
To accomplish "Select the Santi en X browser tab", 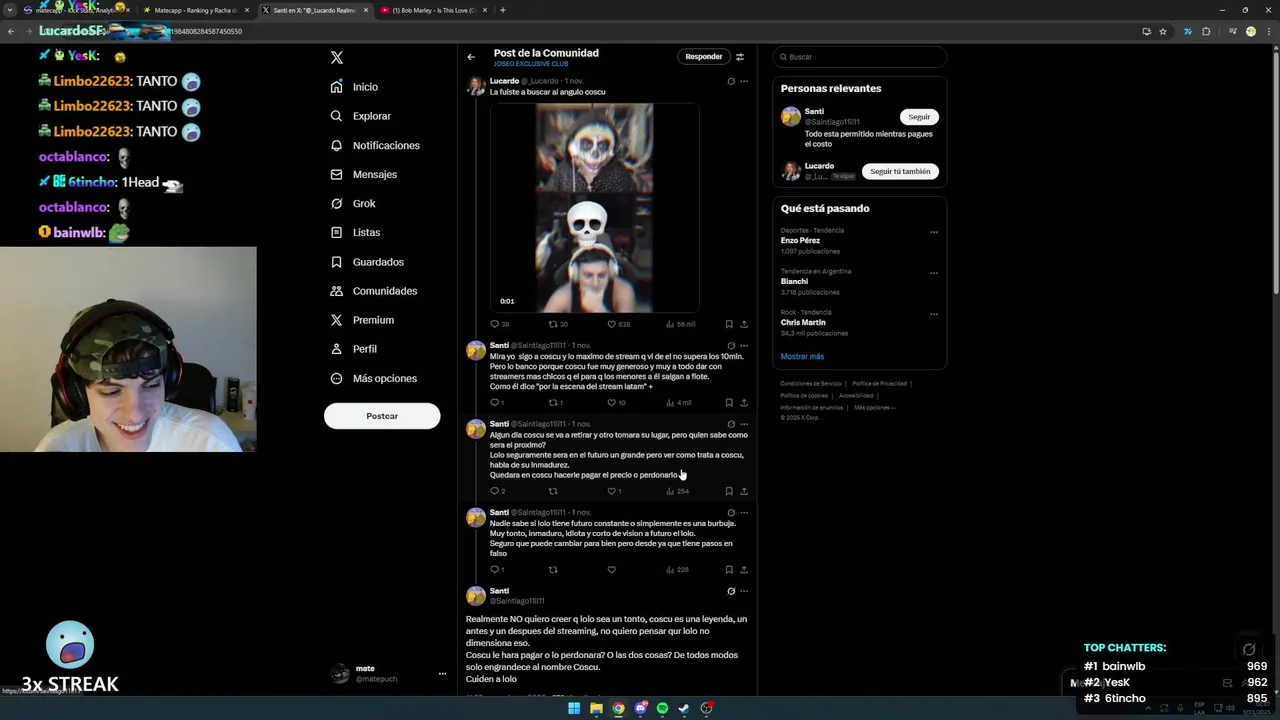I will click(314, 10).
